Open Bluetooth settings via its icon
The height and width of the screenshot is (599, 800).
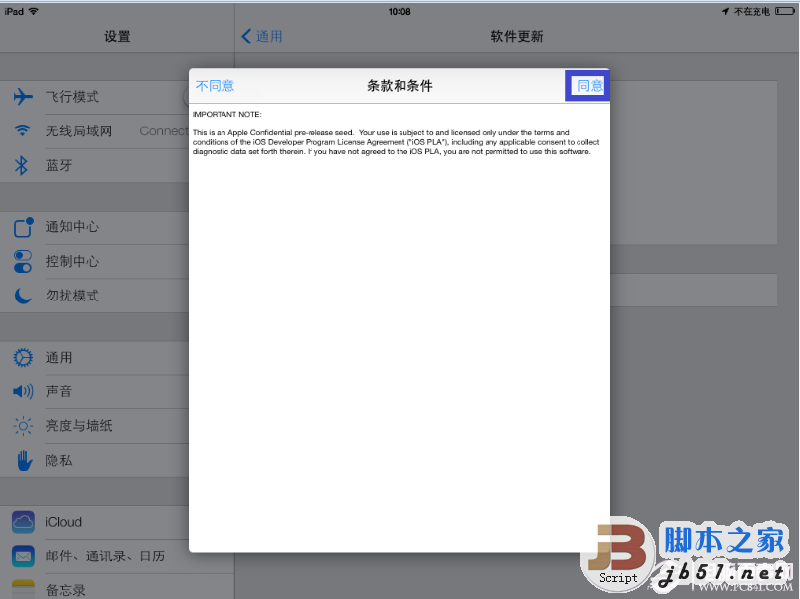coord(22,166)
